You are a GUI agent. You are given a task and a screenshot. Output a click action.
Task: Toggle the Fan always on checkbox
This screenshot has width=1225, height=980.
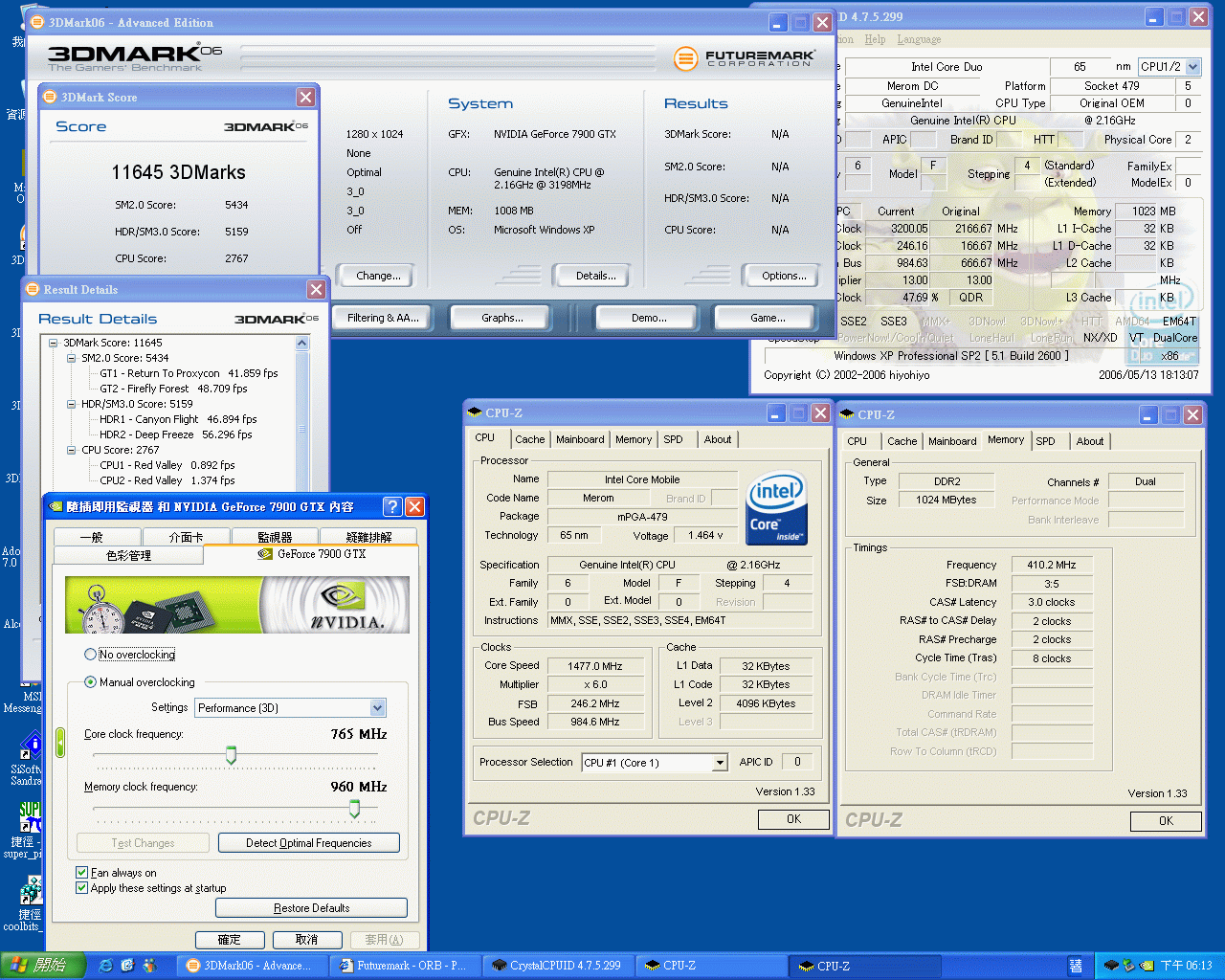click(82, 873)
